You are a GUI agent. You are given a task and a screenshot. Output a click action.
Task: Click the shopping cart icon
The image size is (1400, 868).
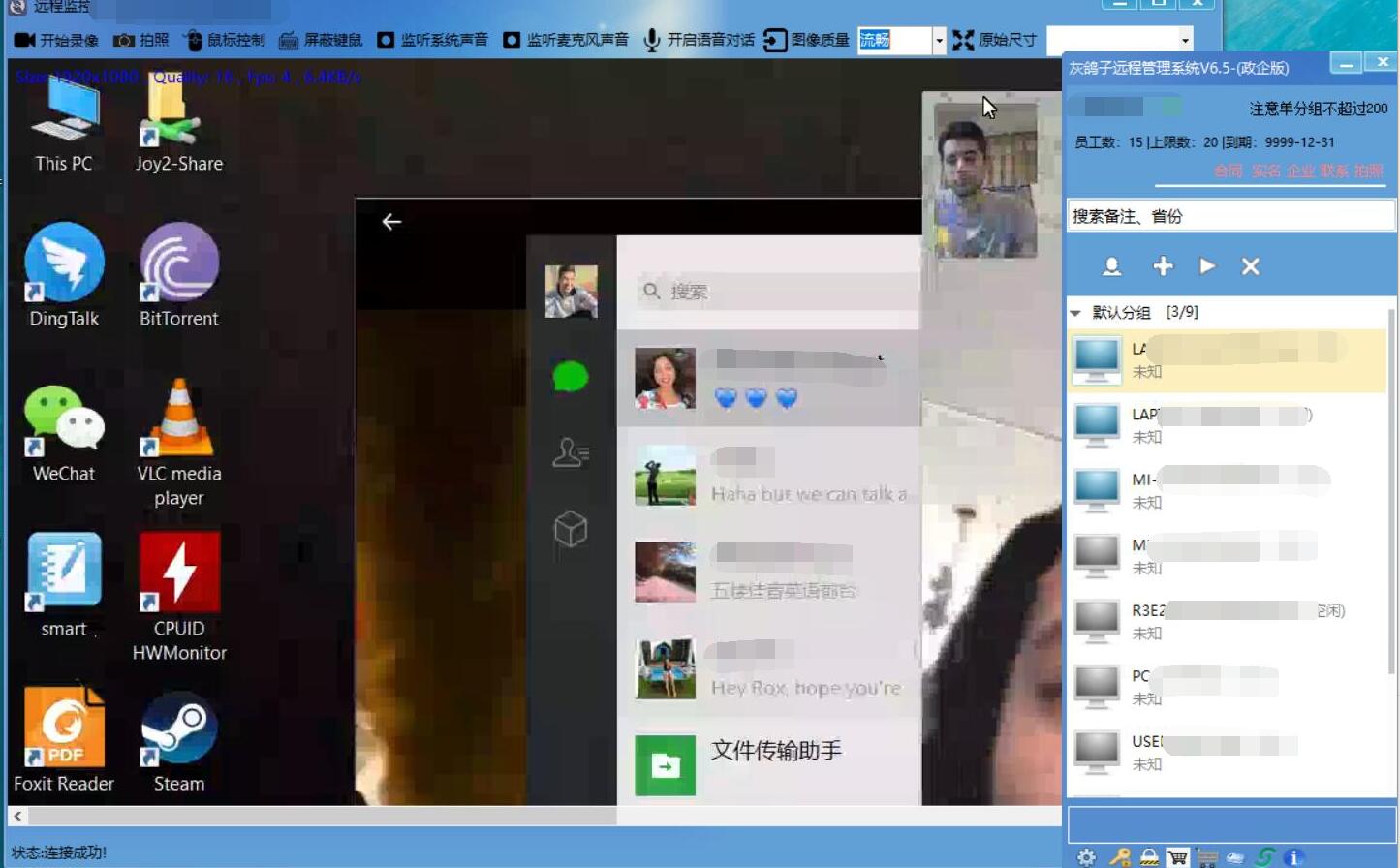coord(1177,857)
